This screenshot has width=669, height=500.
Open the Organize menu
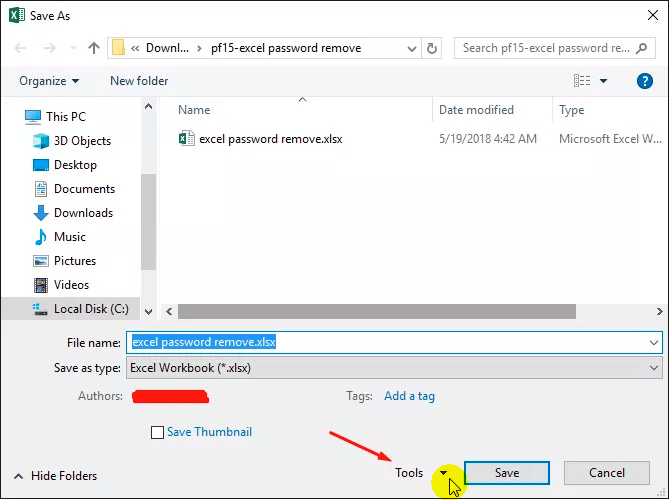click(x=49, y=81)
